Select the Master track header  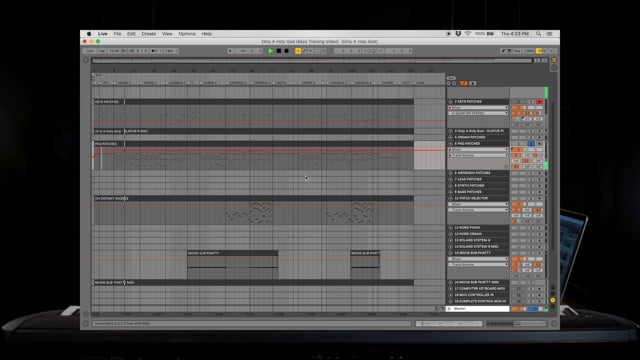(x=478, y=309)
